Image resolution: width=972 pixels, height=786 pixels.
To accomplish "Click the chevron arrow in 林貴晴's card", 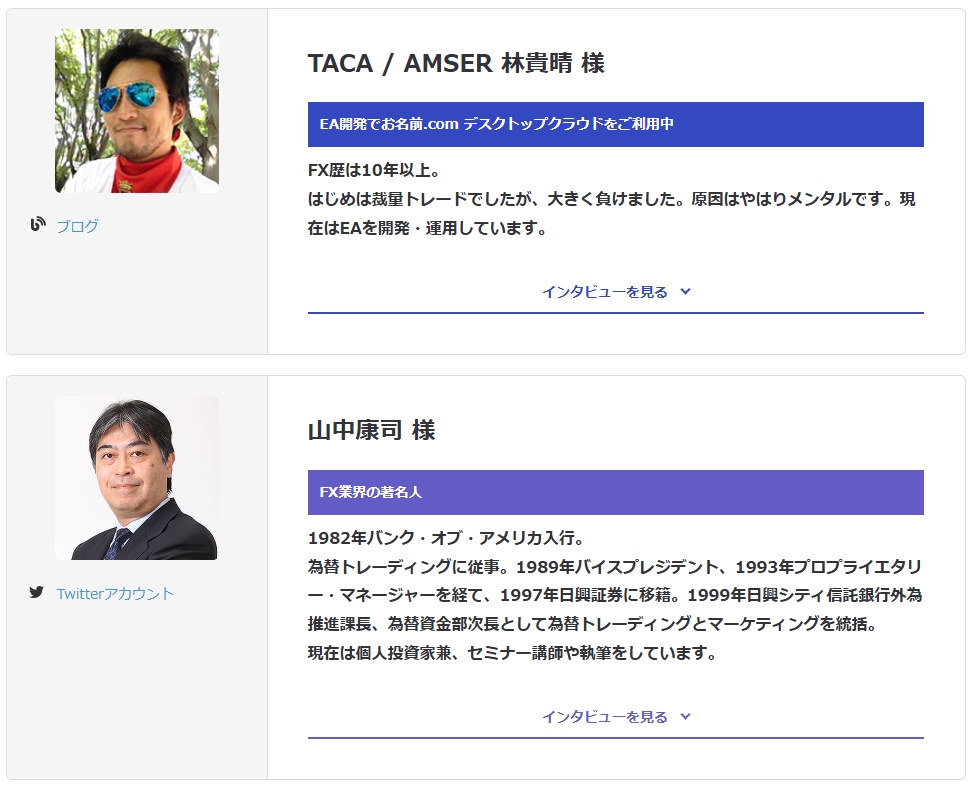I will pos(685,292).
